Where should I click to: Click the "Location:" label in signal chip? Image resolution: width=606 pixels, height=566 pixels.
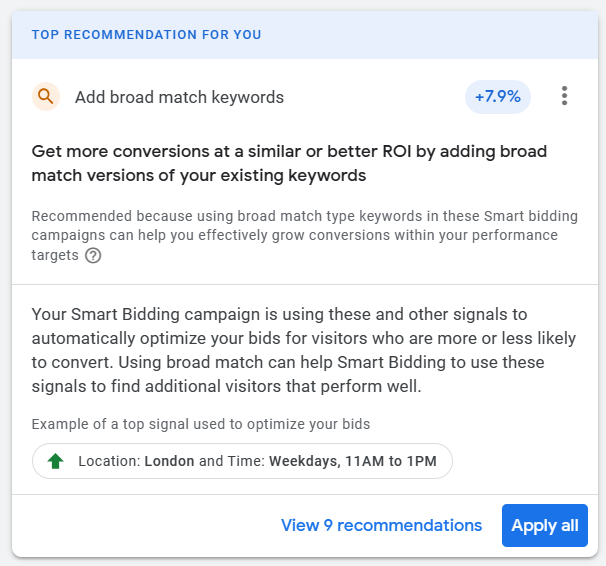coord(109,462)
